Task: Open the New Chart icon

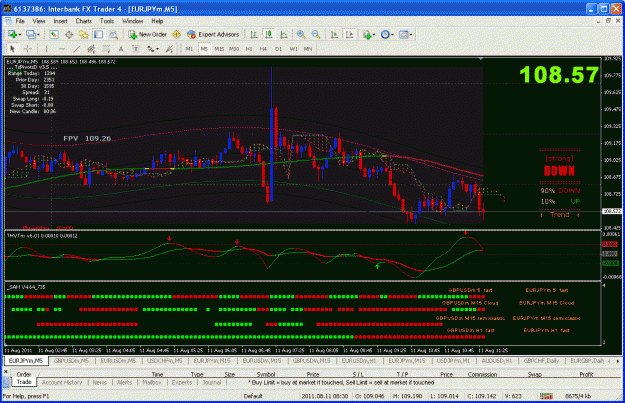Action: click(12, 35)
